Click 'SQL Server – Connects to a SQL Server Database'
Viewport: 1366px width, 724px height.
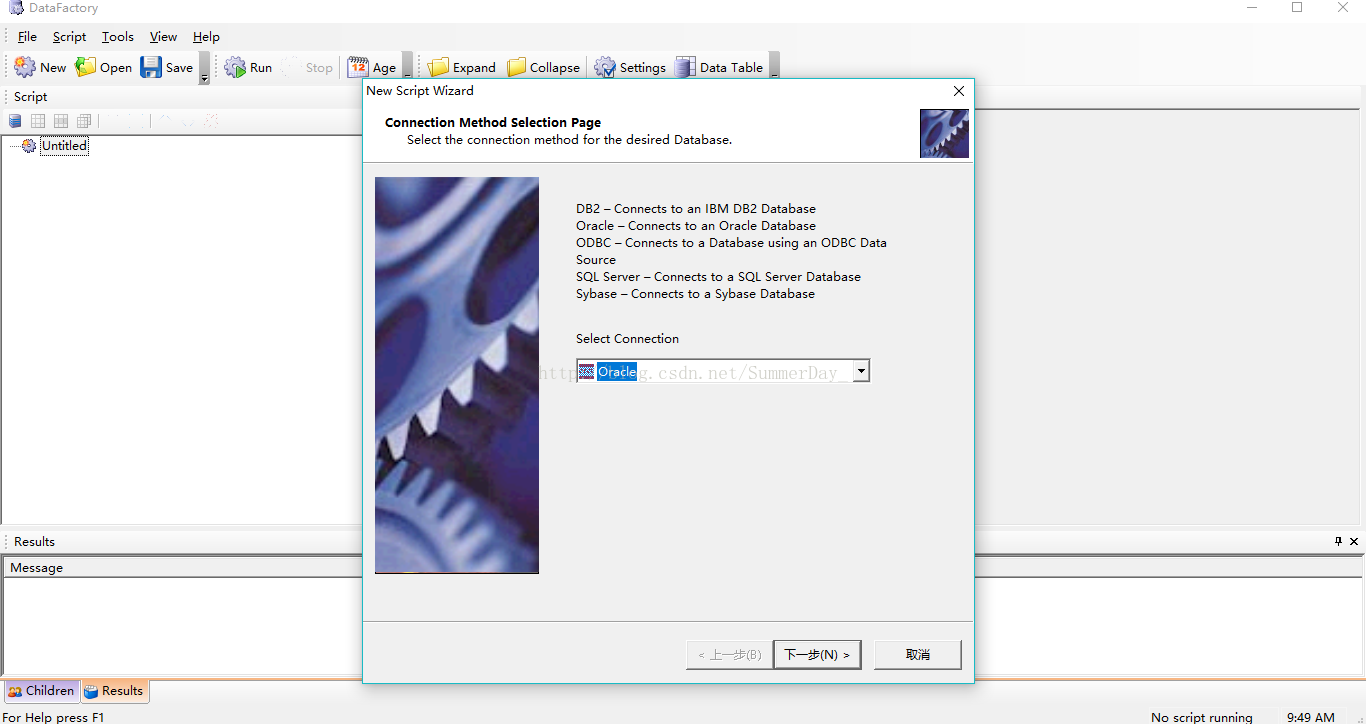point(718,277)
